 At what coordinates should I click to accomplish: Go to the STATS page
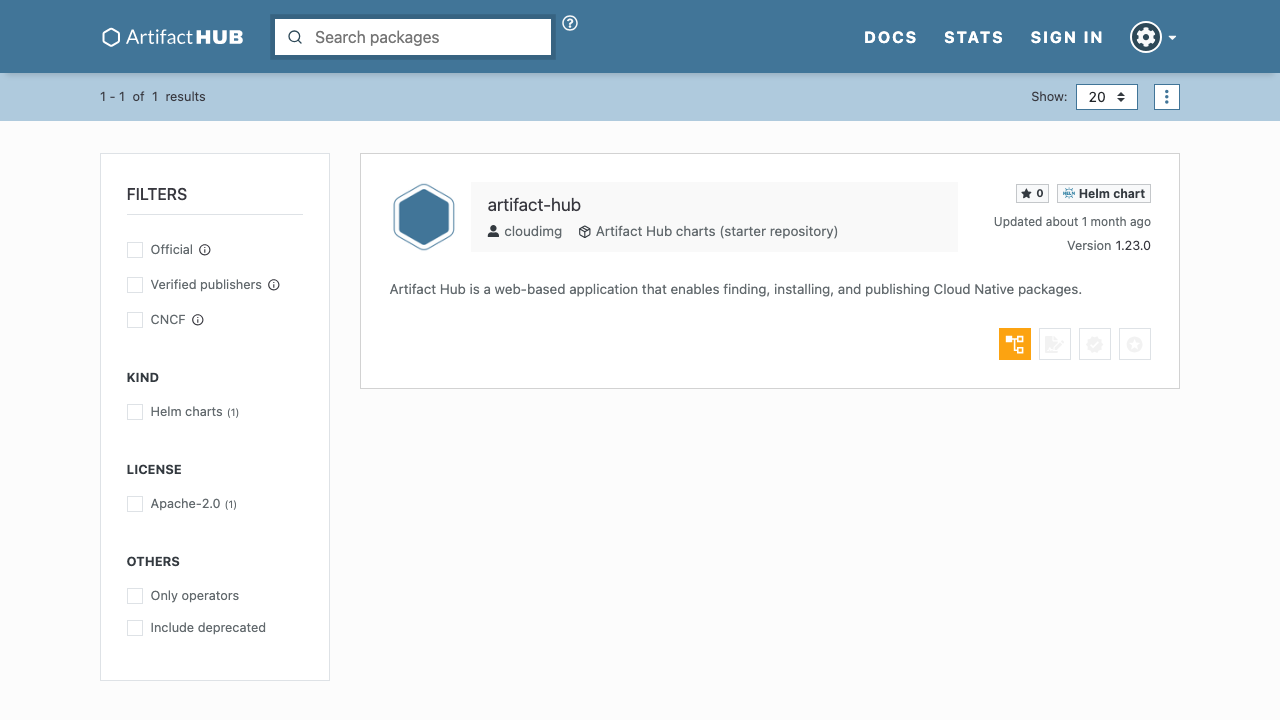974,37
